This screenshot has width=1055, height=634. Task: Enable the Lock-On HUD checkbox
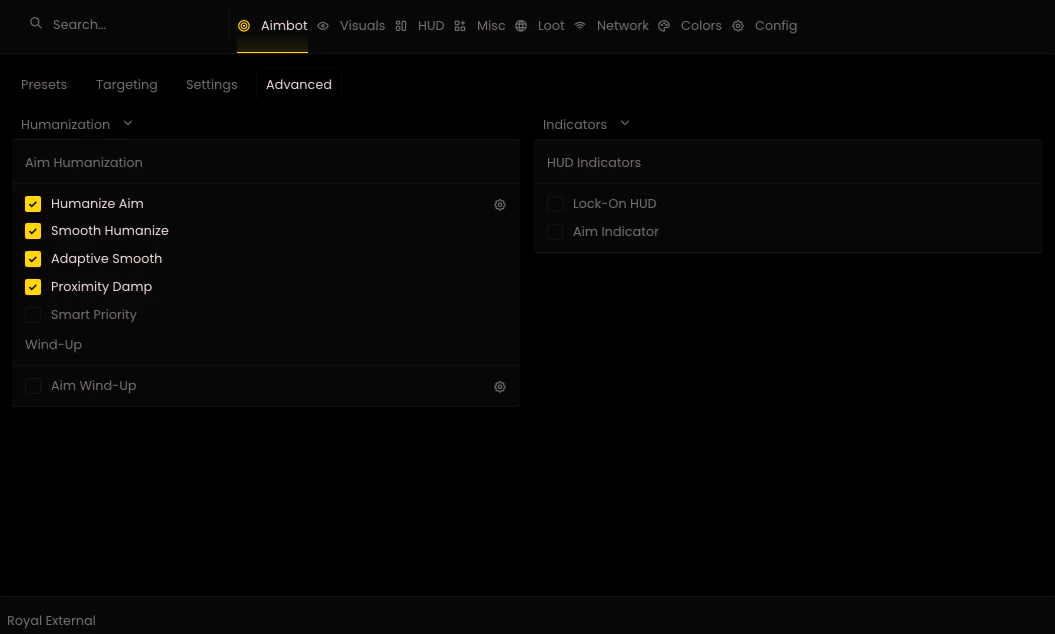pos(555,203)
